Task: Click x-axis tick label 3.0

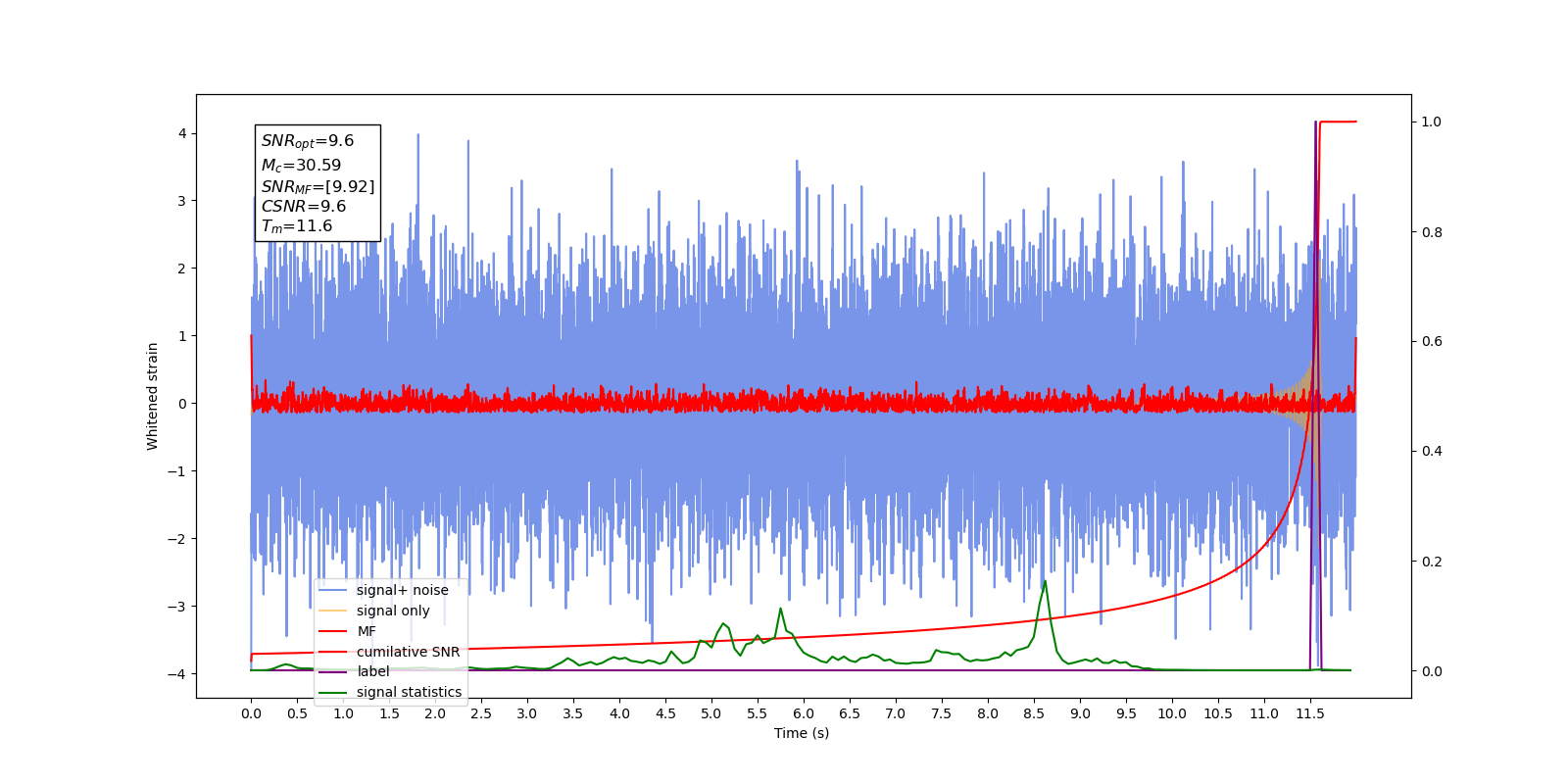Action: tap(527, 713)
